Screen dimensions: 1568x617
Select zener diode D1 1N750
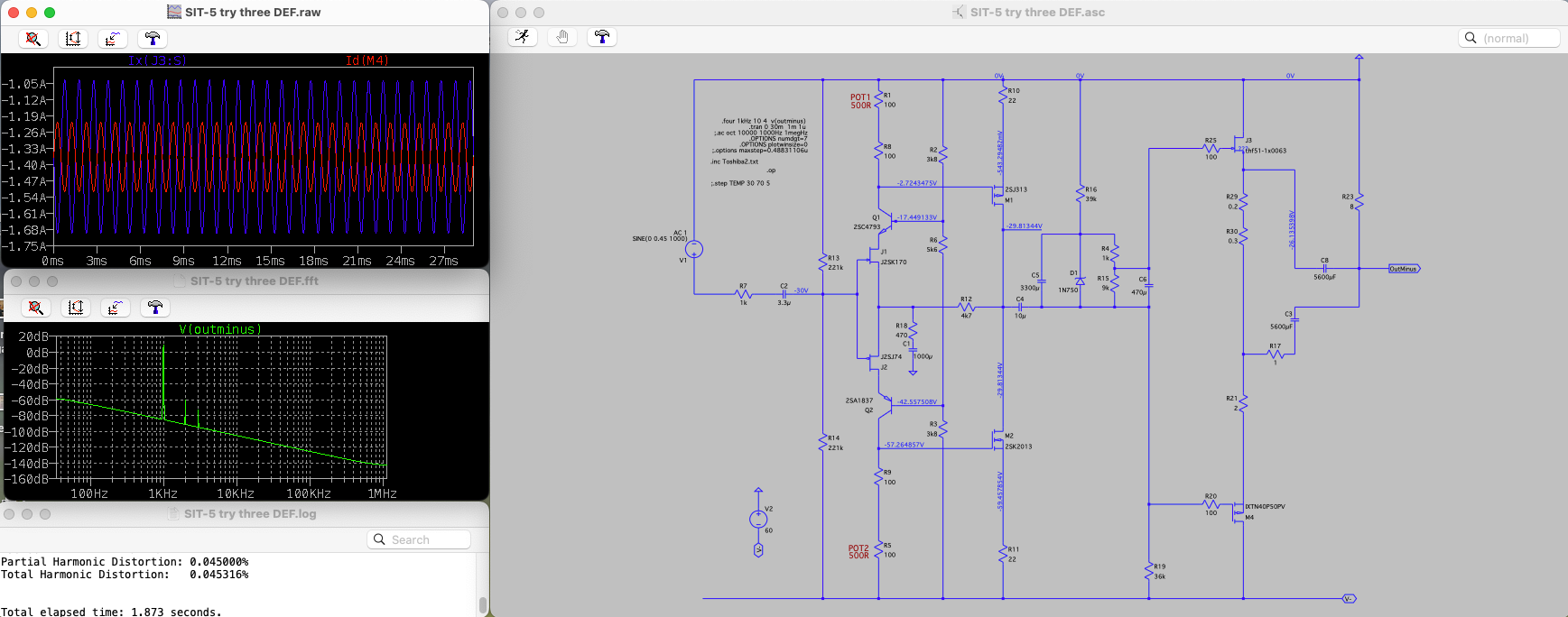pos(1081,281)
